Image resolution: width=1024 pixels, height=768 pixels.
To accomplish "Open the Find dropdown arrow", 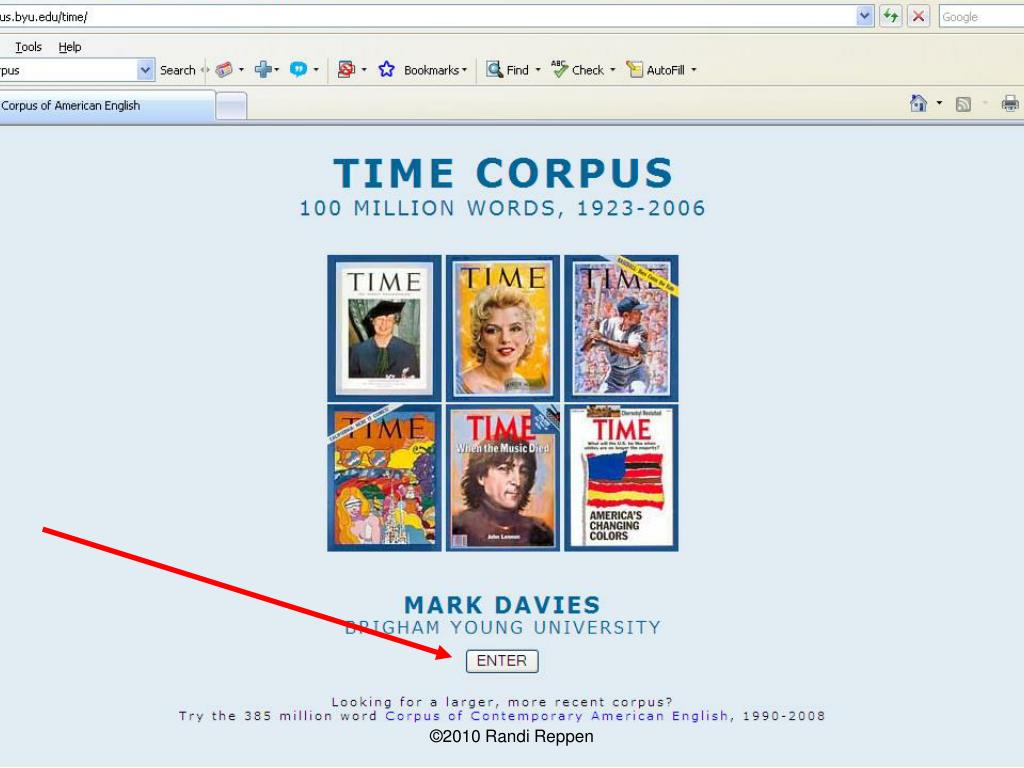I will click(x=538, y=69).
